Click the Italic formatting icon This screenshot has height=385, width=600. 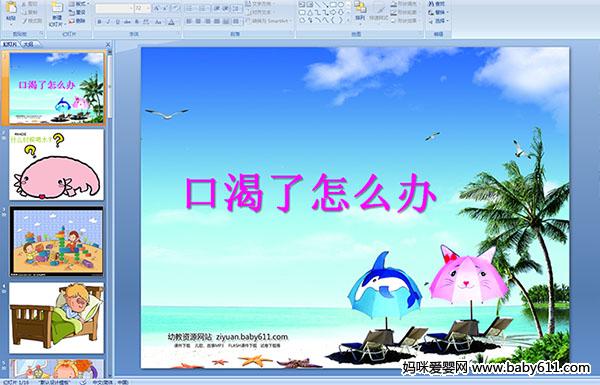coord(108,22)
